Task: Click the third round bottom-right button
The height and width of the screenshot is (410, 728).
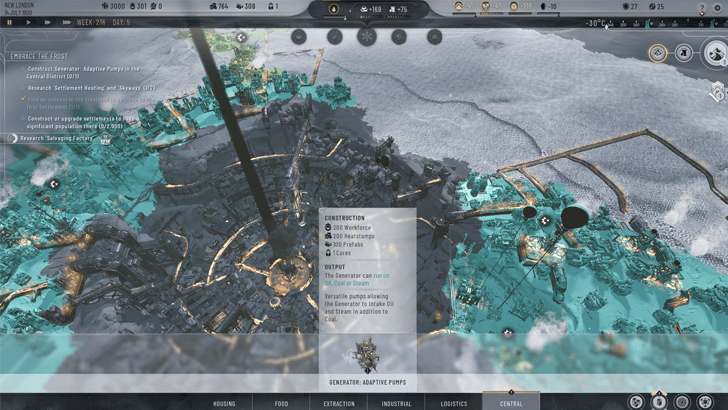Action: (x=682, y=402)
